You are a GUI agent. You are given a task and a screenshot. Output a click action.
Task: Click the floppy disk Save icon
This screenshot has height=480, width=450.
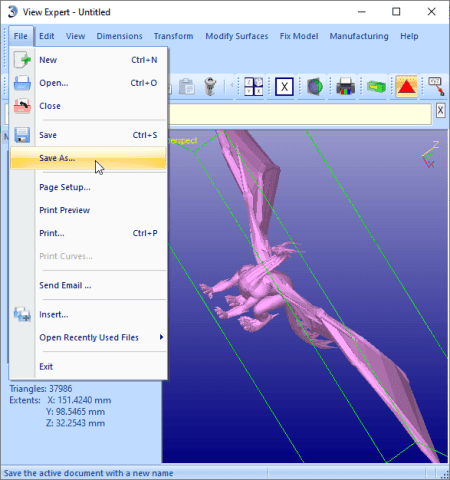pyautogui.click(x=22, y=135)
